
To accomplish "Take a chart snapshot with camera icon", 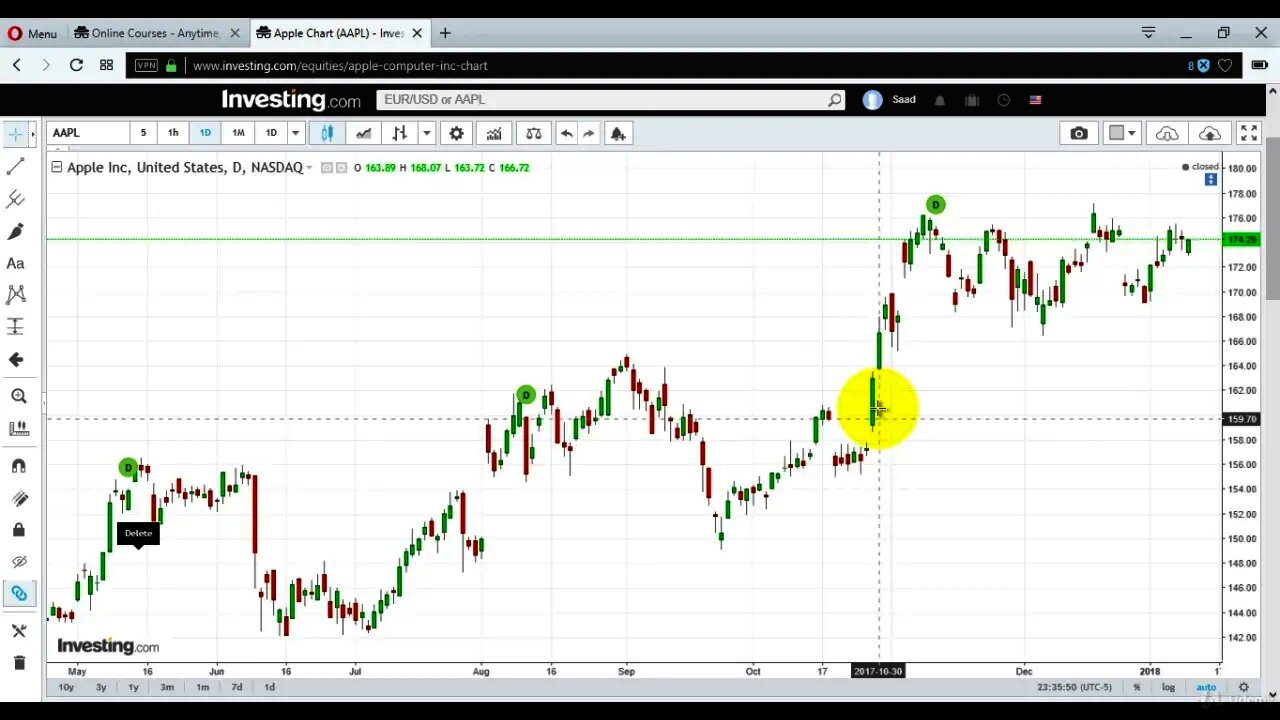I will point(1078,133).
